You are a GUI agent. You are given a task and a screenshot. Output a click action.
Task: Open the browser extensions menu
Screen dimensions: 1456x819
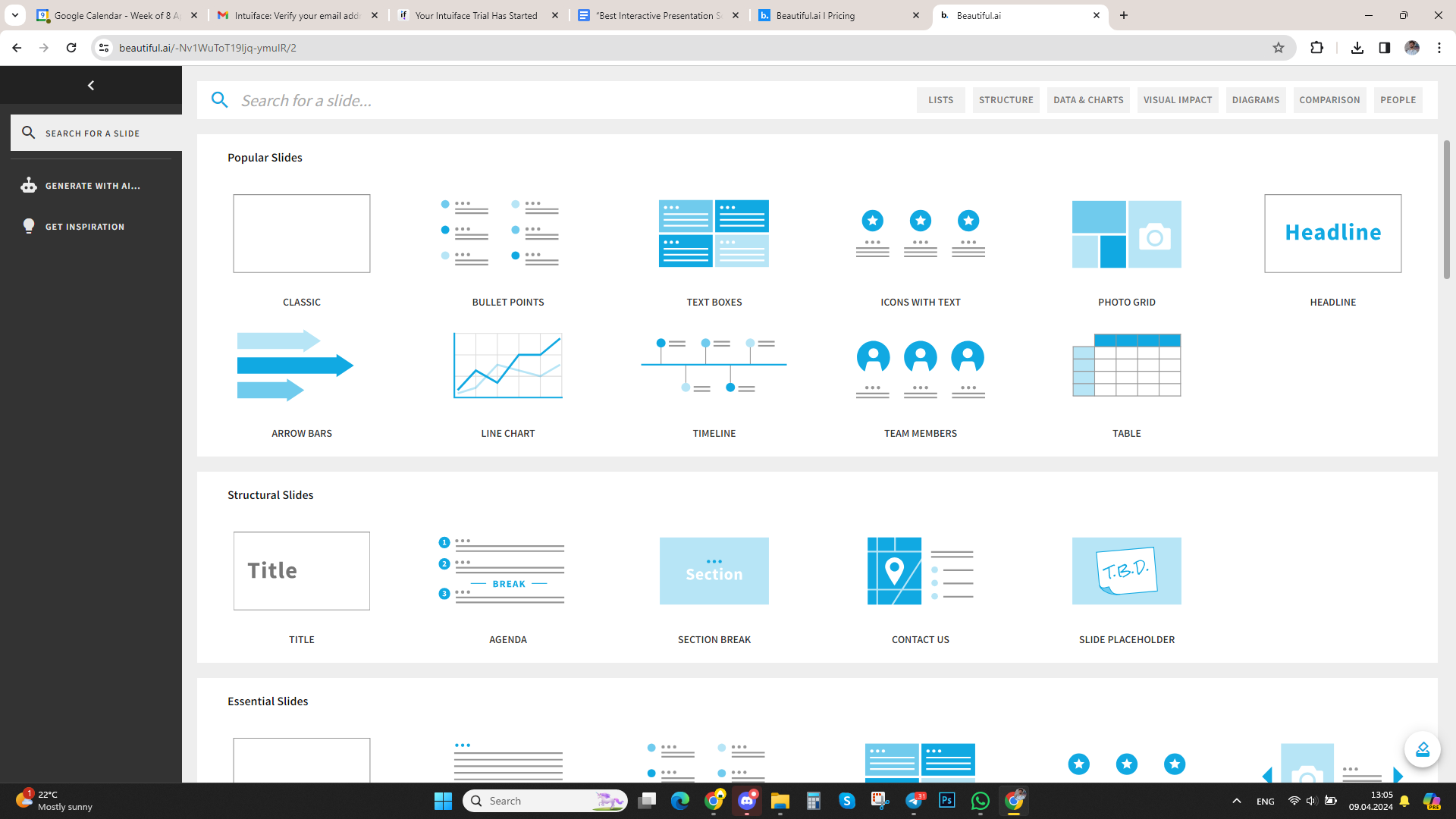(1316, 48)
